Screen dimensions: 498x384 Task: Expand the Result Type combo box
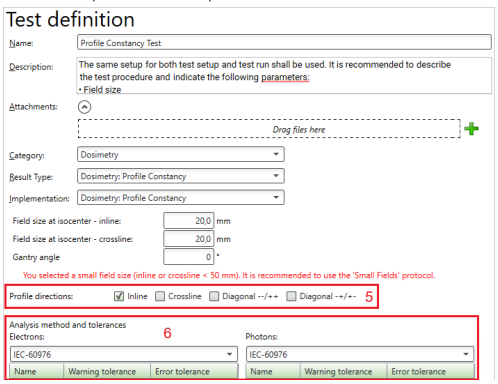point(181,176)
